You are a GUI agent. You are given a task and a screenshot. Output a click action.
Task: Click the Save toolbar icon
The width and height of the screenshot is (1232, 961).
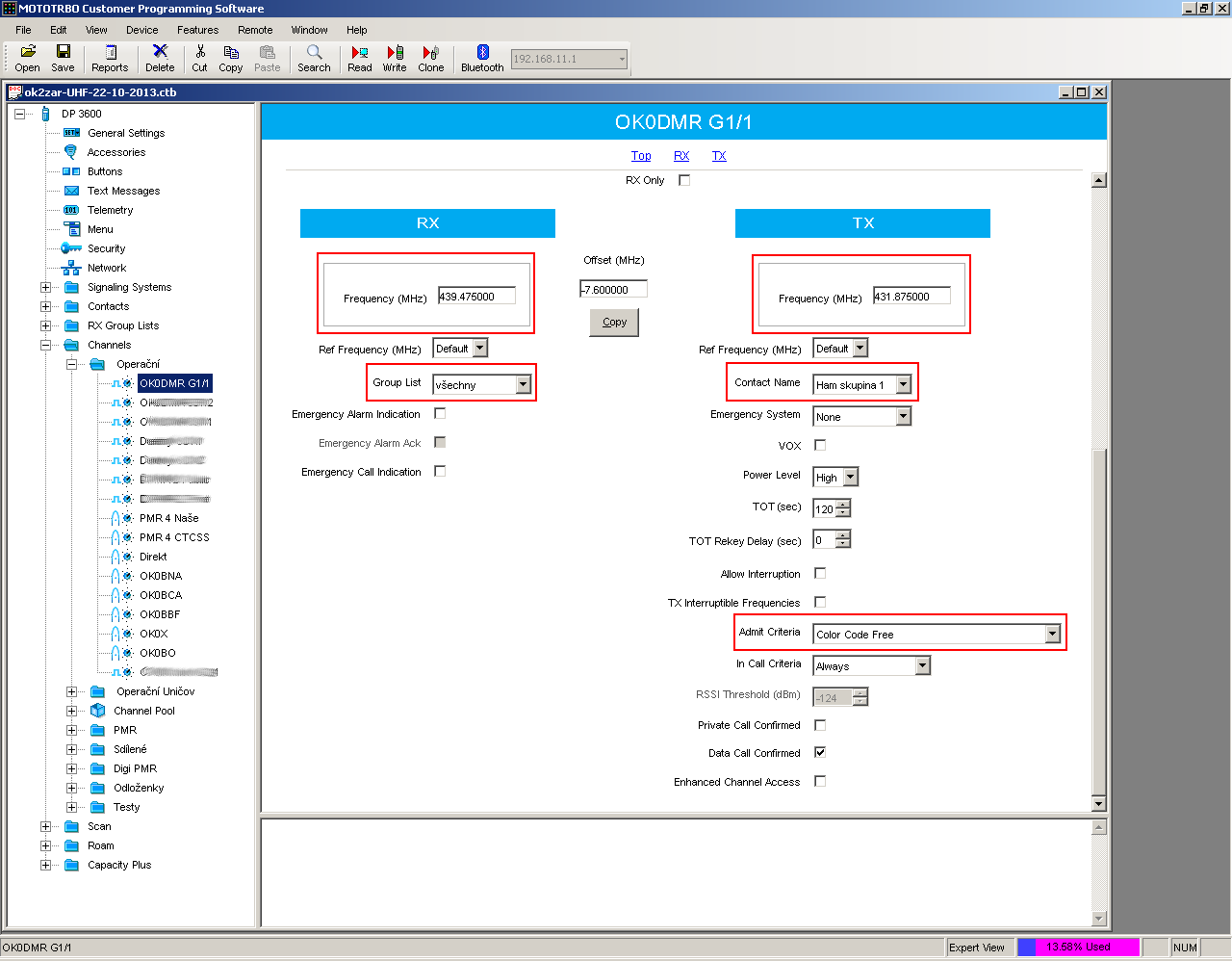pyautogui.click(x=63, y=58)
